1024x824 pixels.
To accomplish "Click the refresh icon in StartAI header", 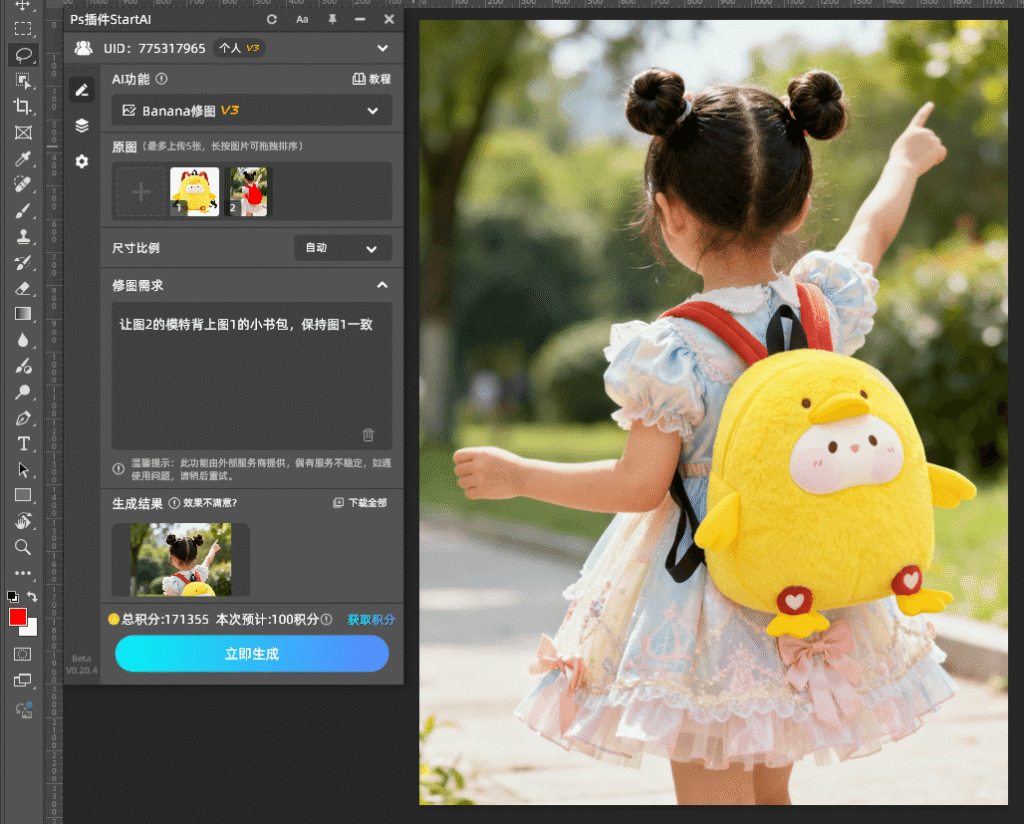I will 272,19.
